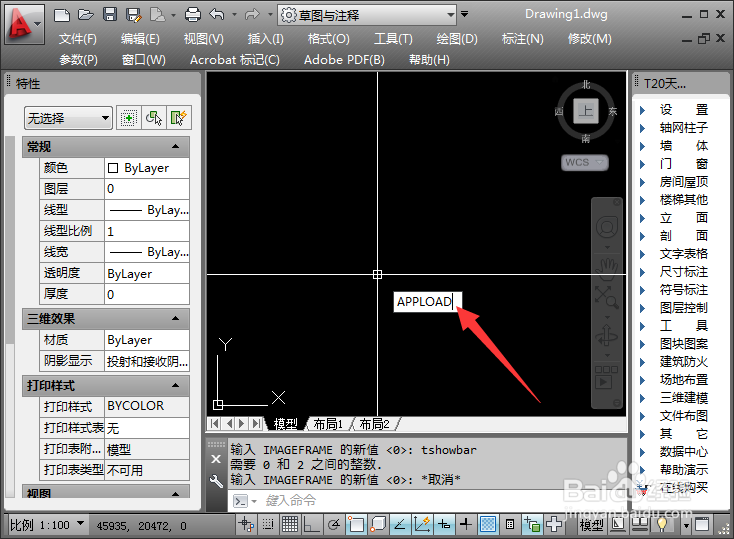Create a new drawing from quick access toolbar
This screenshot has height=539, width=734.
click(x=62, y=15)
